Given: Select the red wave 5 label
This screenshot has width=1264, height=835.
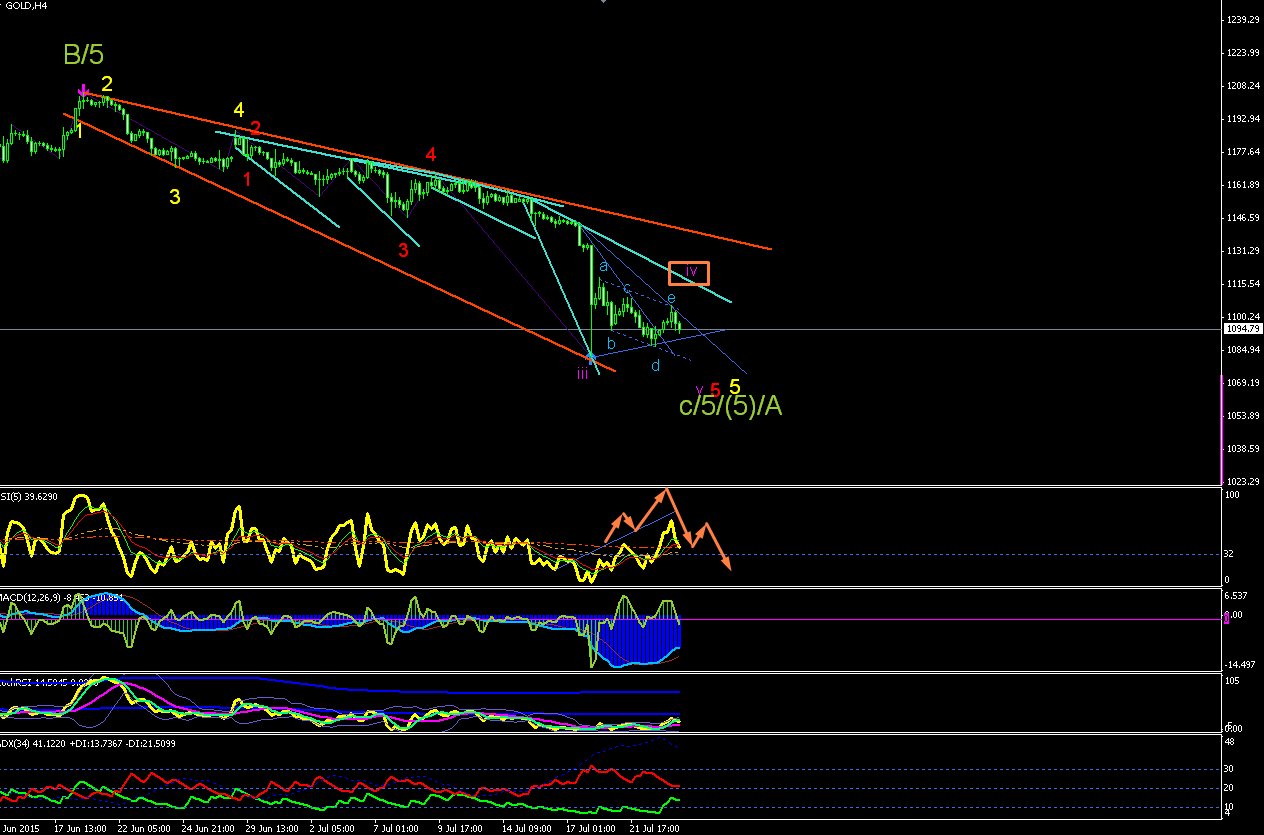Looking at the screenshot, I should click(715, 389).
